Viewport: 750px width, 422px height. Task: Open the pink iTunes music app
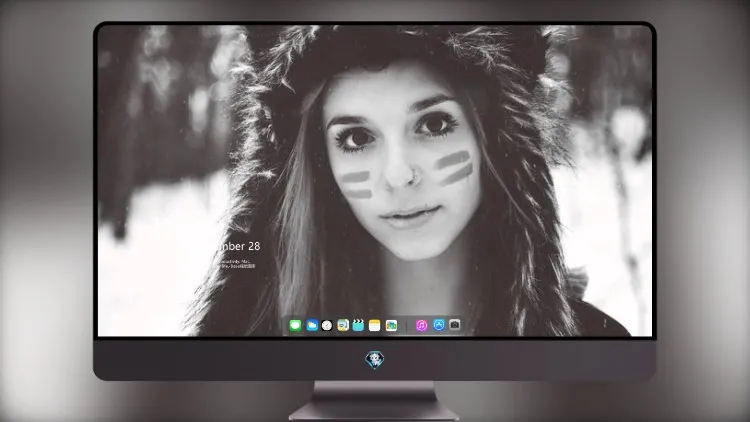(421, 326)
